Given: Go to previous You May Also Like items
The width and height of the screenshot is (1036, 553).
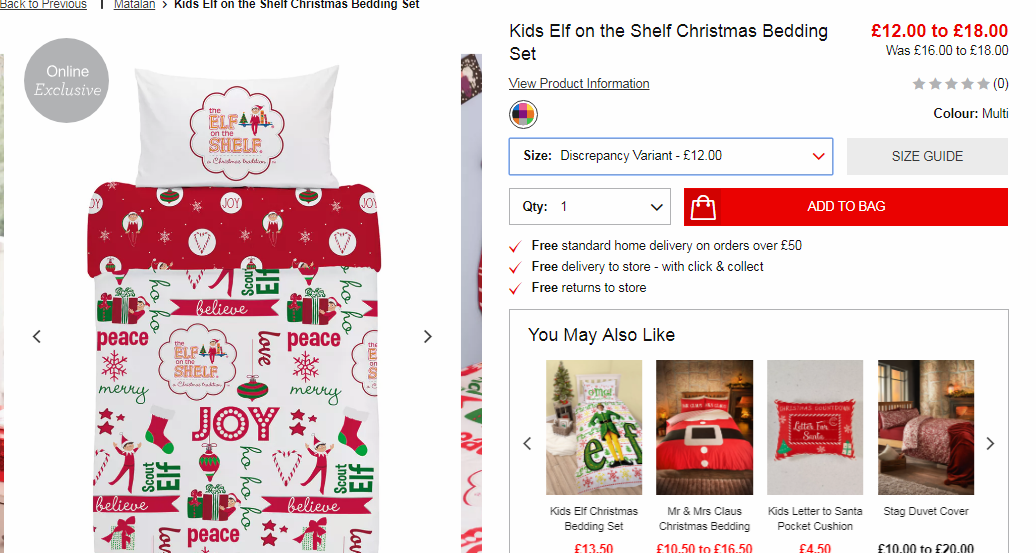Looking at the screenshot, I should coord(527,443).
